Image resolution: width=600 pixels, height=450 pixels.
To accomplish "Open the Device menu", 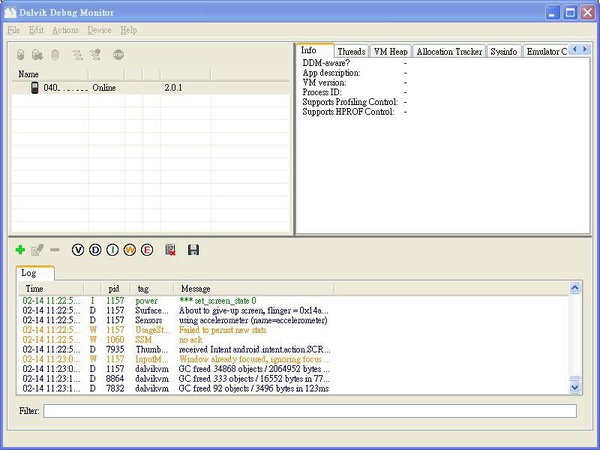I will (x=99, y=31).
